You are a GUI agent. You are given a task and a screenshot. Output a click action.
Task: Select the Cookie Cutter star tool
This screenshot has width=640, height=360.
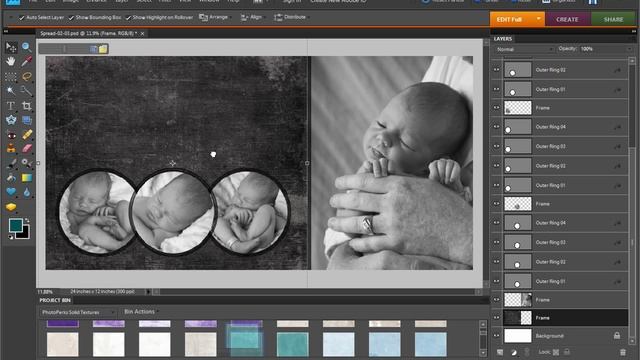[11, 120]
